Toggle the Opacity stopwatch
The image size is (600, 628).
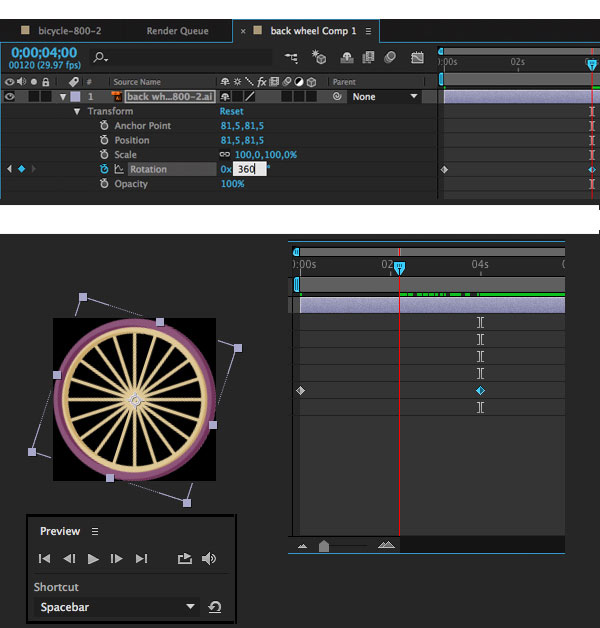[104, 183]
